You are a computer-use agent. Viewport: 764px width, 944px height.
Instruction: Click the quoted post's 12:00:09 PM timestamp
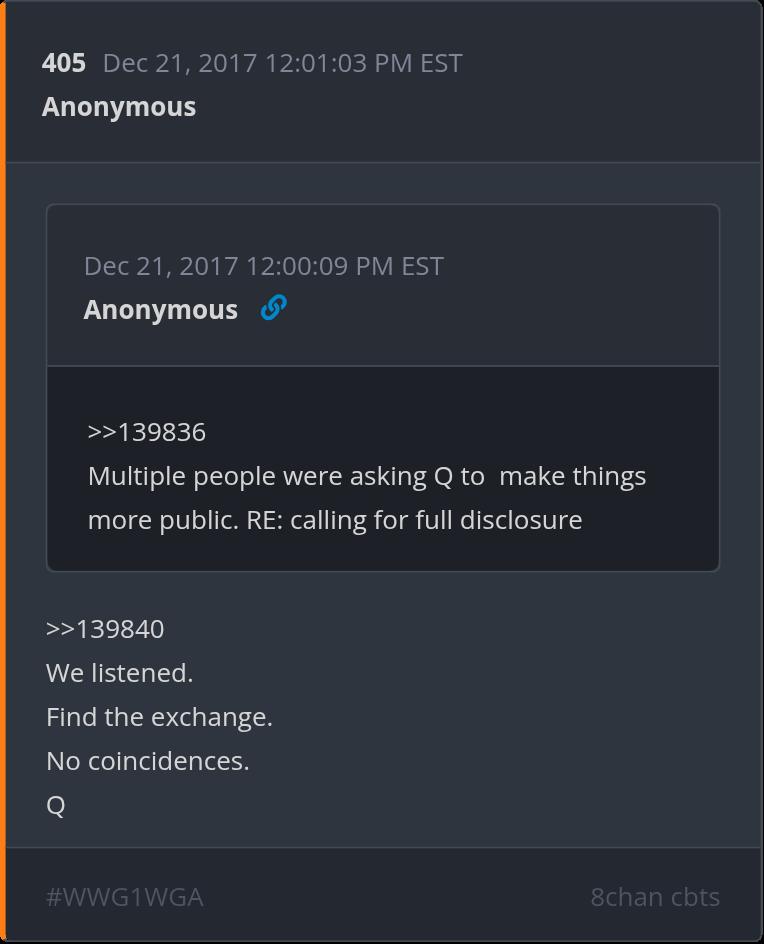pyautogui.click(x=264, y=266)
